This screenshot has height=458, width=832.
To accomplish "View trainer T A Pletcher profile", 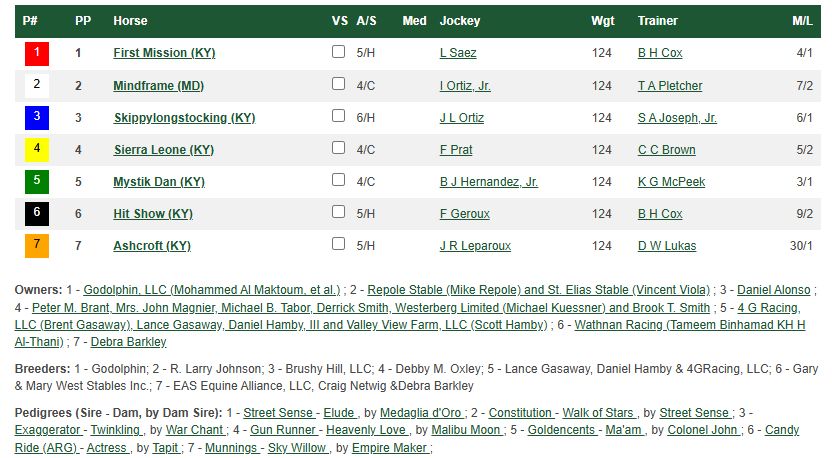I will point(670,85).
